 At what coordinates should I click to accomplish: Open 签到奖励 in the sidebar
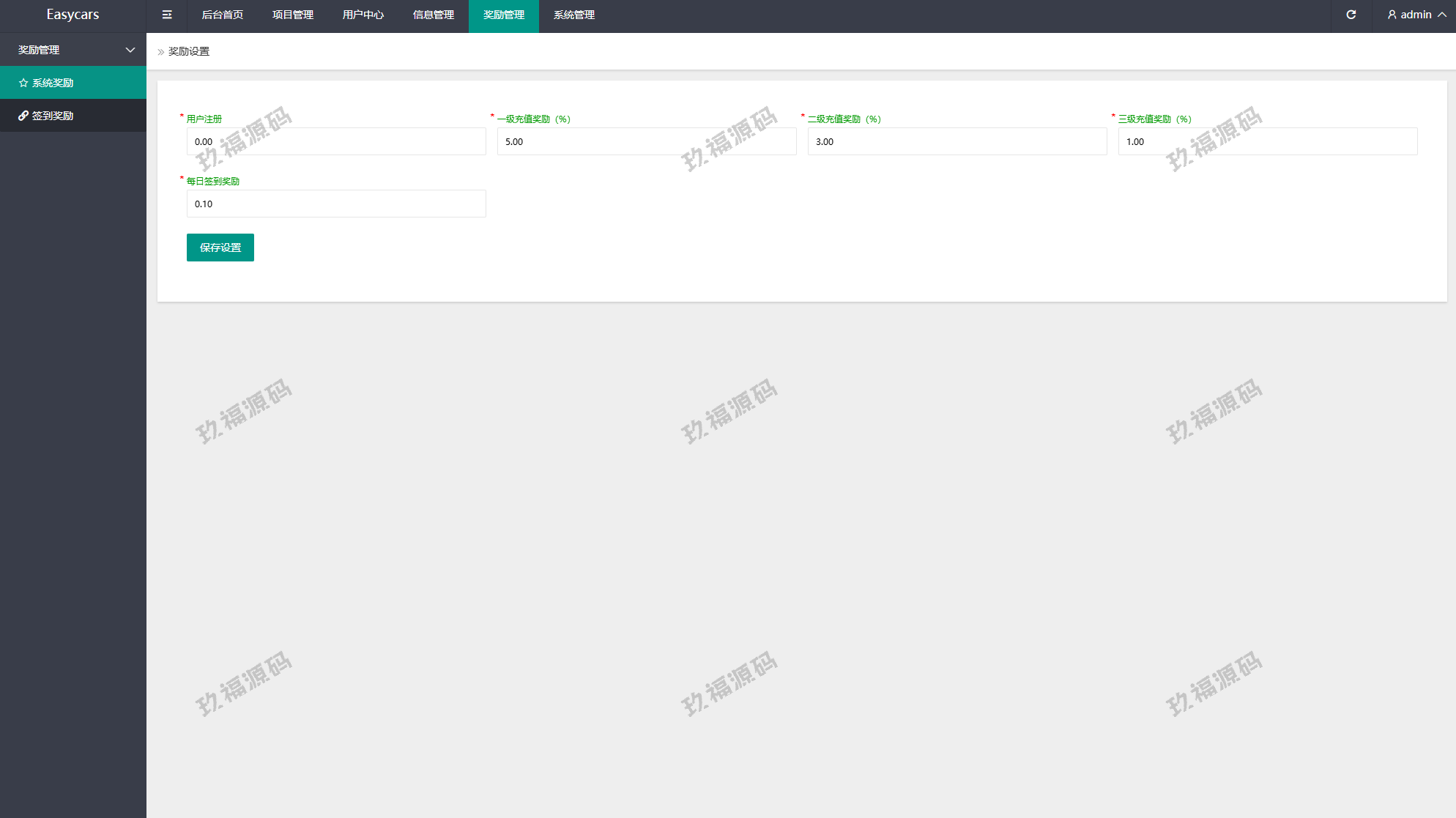(x=53, y=116)
